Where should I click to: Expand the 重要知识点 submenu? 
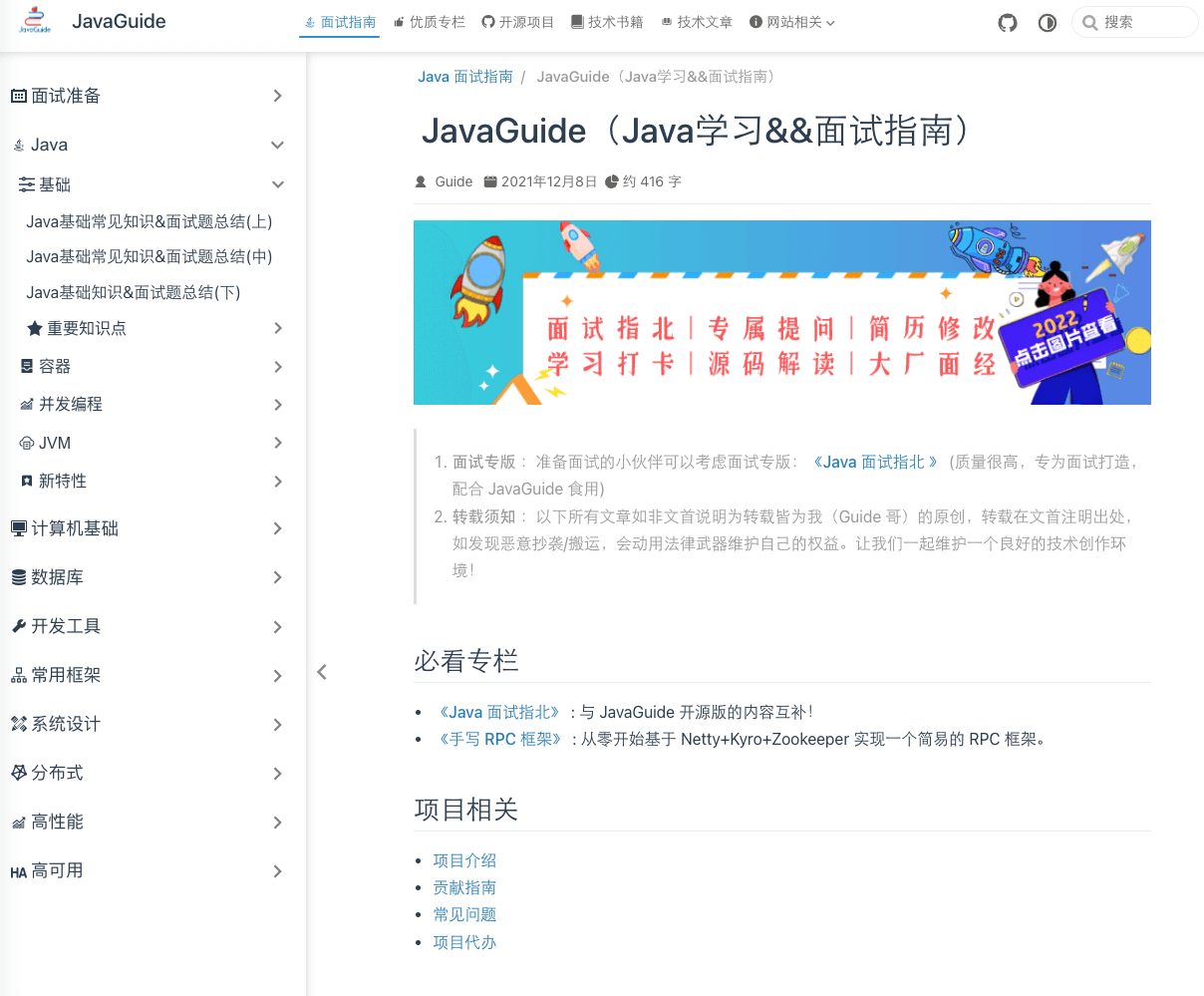(277, 328)
